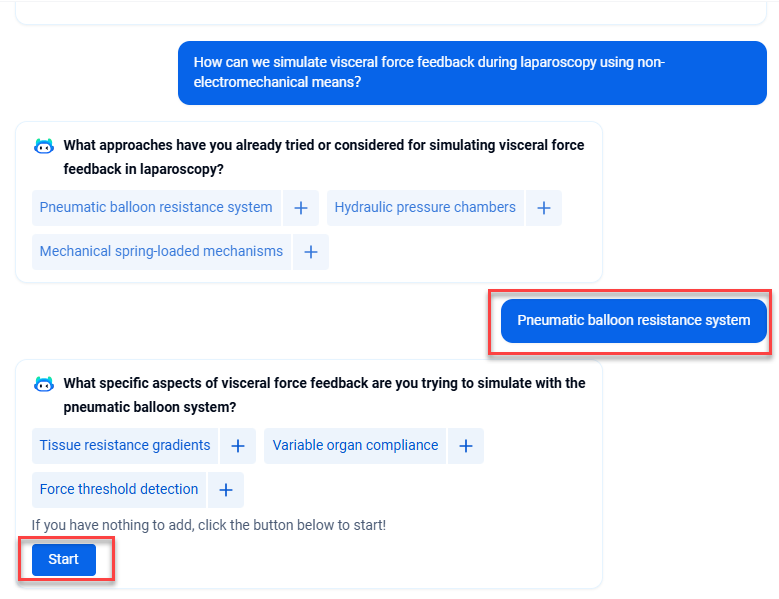Click bot avatar beside 'What approaches' question
This screenshot has width=779, height=599.
coord(43,146)
